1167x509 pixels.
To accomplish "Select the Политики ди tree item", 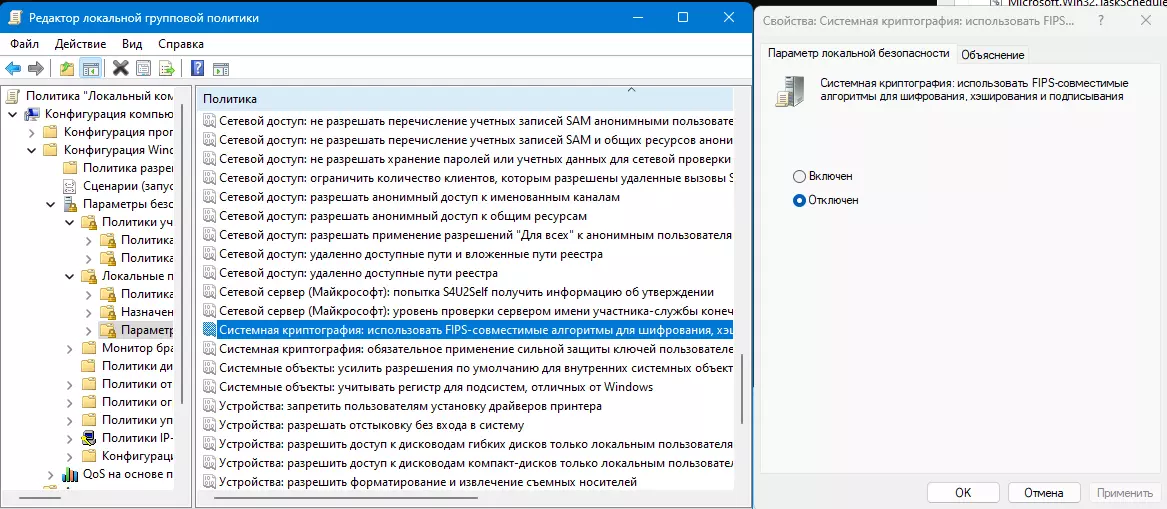I will (137, 365).
